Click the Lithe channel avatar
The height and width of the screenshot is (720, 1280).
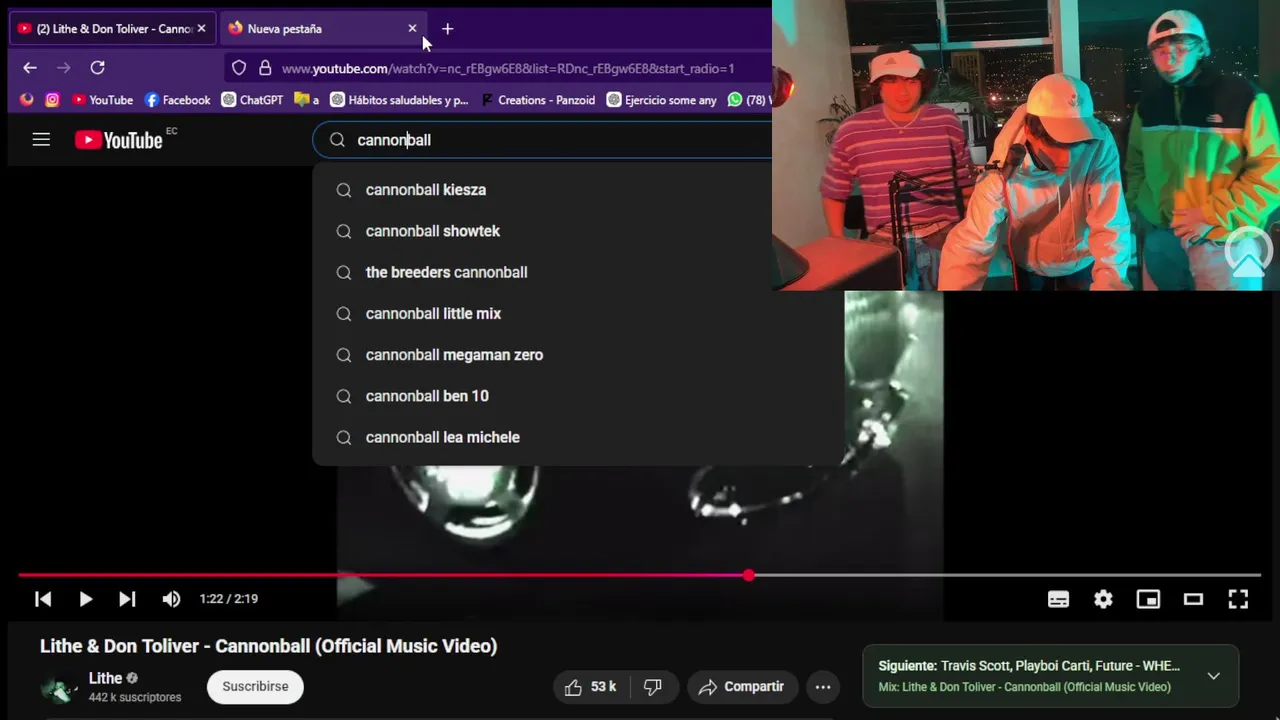point(59,688)
